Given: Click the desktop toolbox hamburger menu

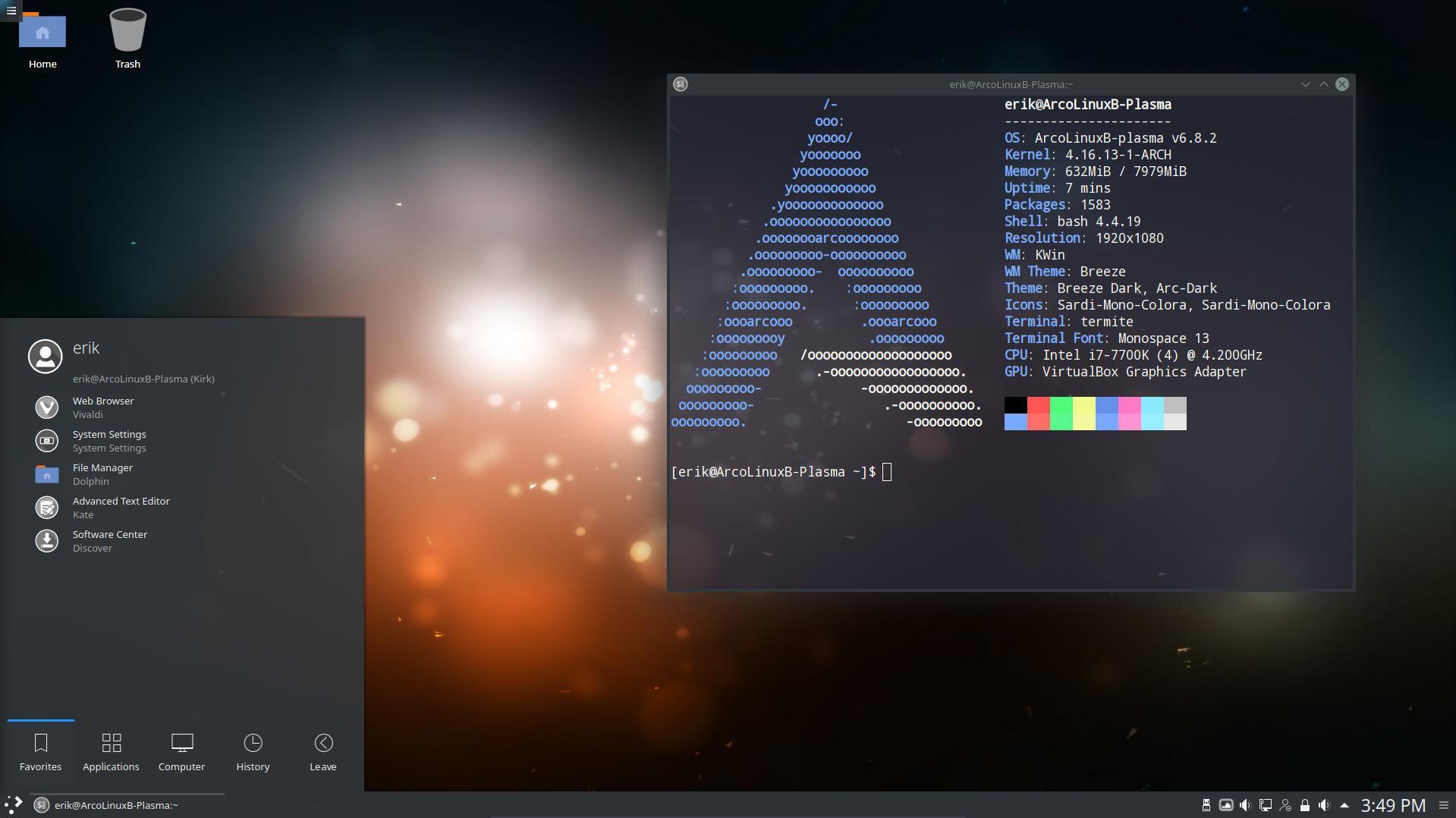Looking at the screenshot, I should point(11,11).
